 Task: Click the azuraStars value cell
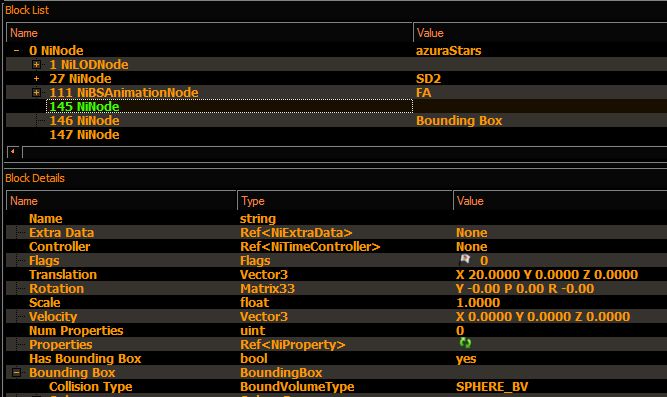[x=448, y=51]
